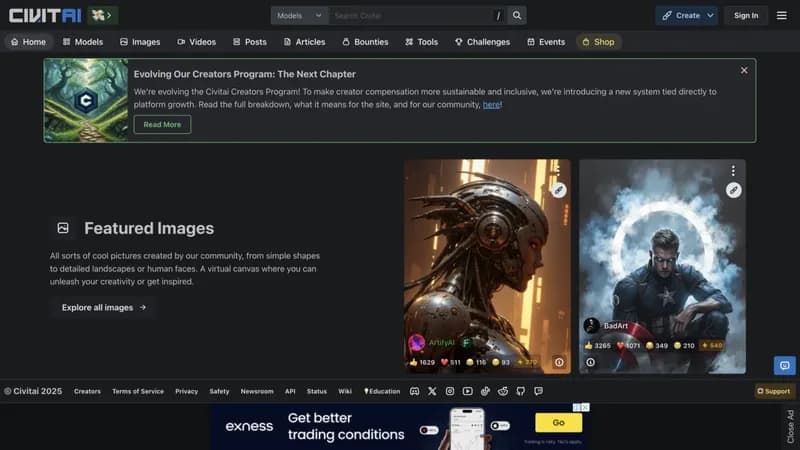Open the Wiki footer link
This screenshot has width=800, height=450.
point(345,391)
